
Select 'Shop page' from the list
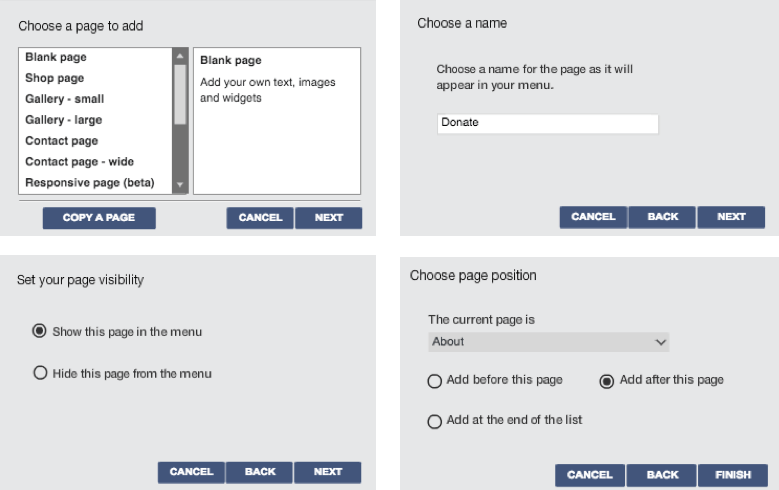(55, 78)
